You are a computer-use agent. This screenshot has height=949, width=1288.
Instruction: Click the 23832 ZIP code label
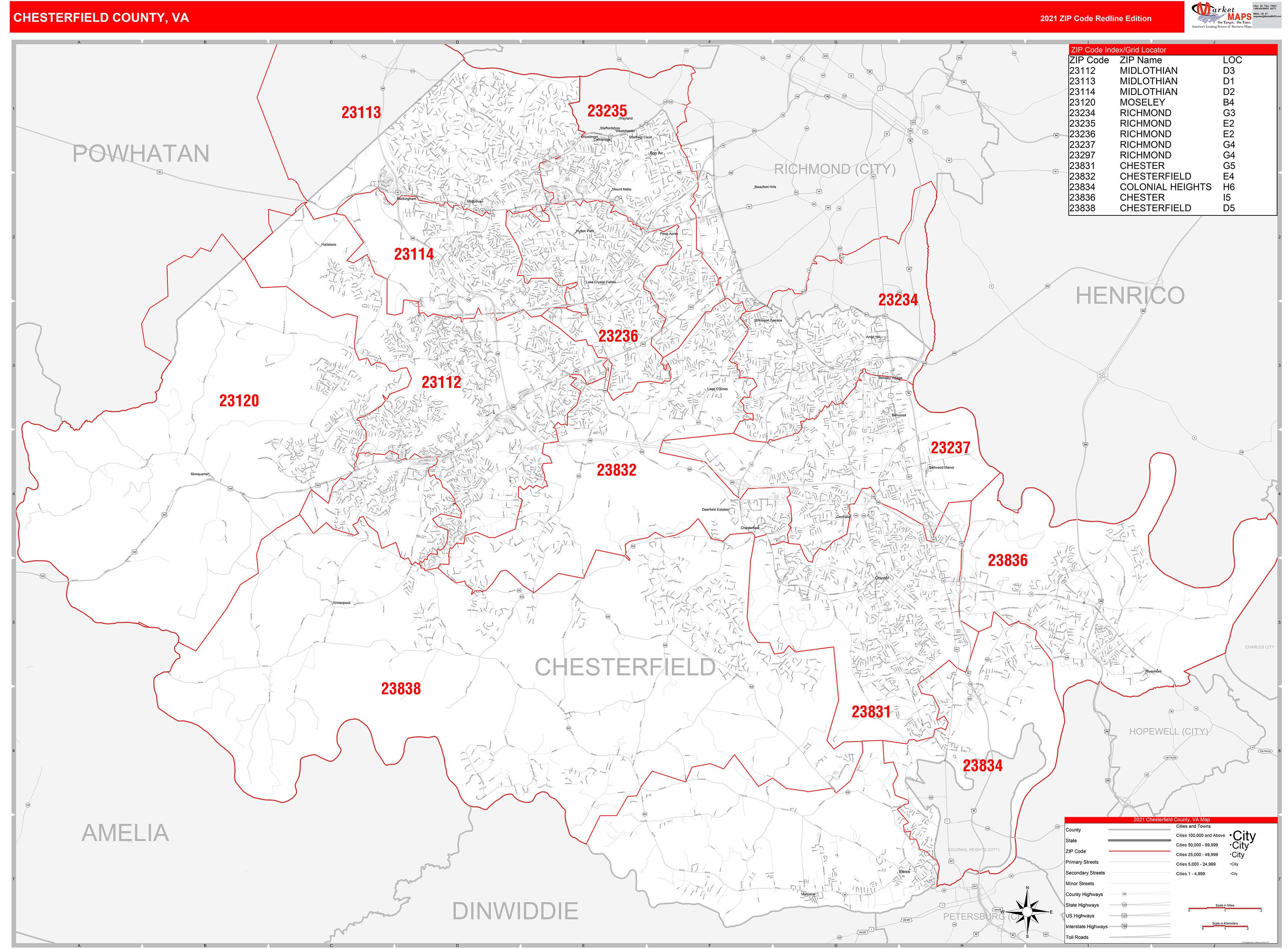pos(616,470)
